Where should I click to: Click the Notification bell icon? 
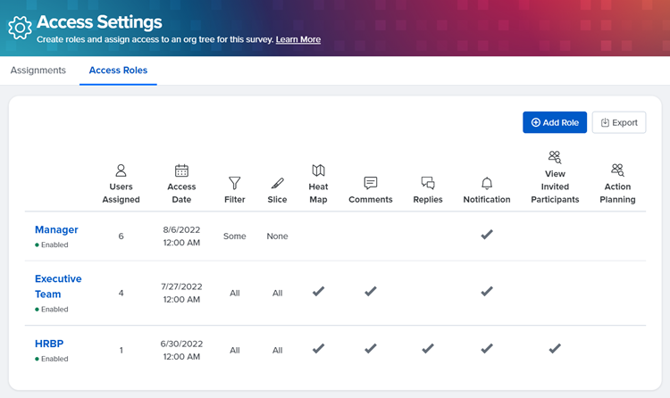point(487,183)
